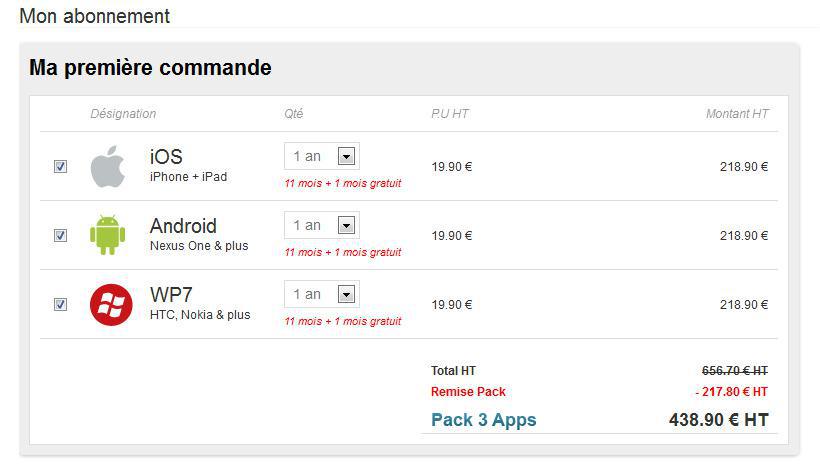
Task: Click the Android product name
Action: point(183,226)
